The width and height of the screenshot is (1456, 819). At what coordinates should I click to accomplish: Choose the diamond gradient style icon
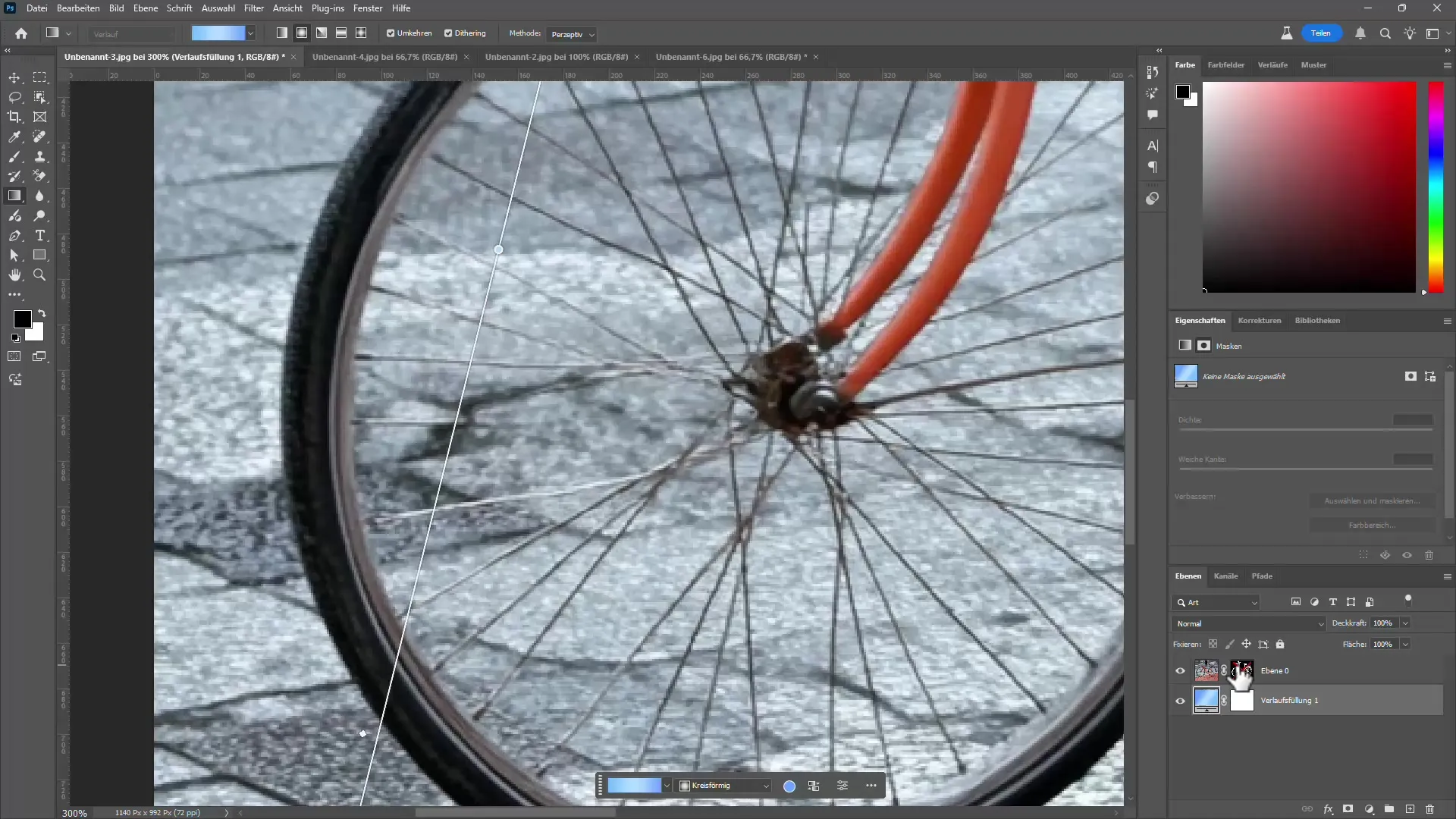click(361, 33)
